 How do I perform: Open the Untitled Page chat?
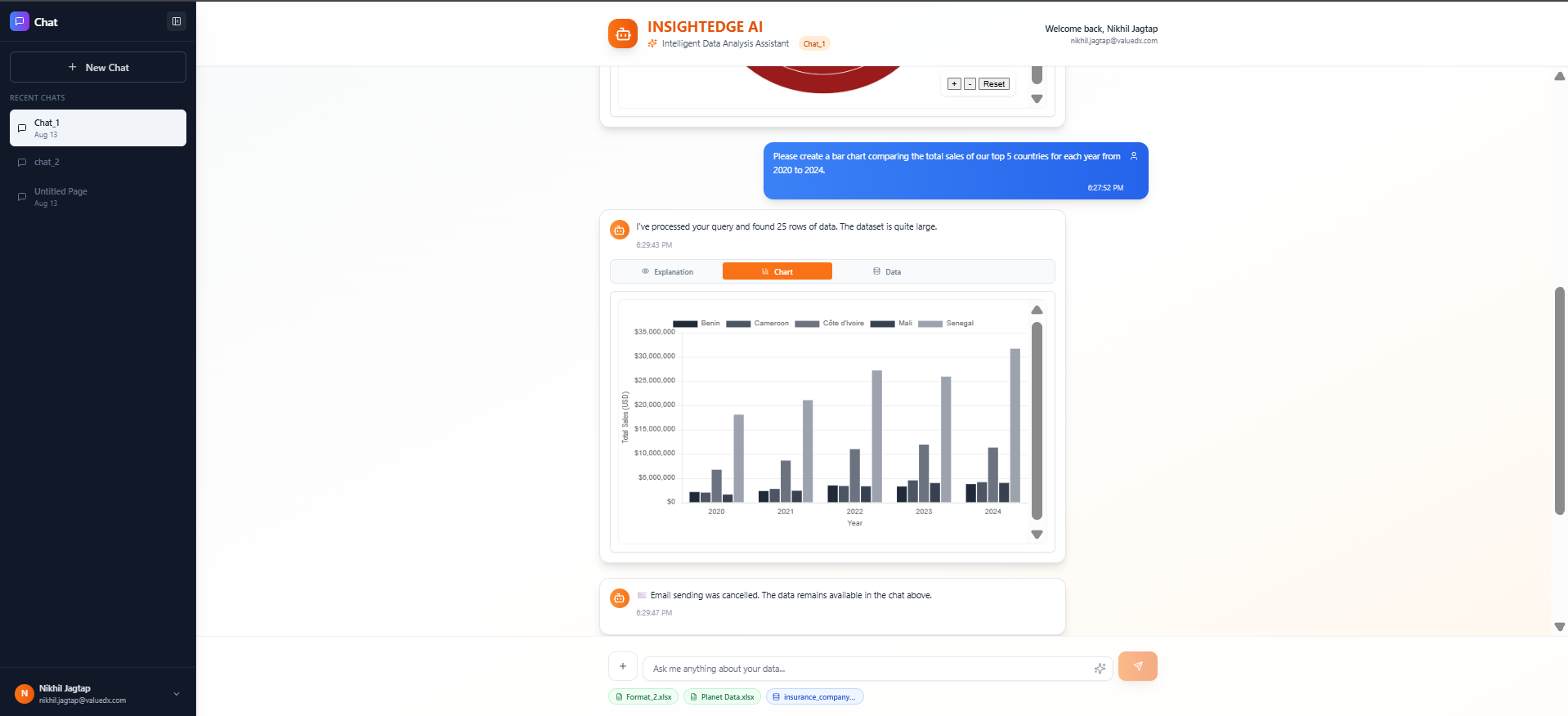98,196
